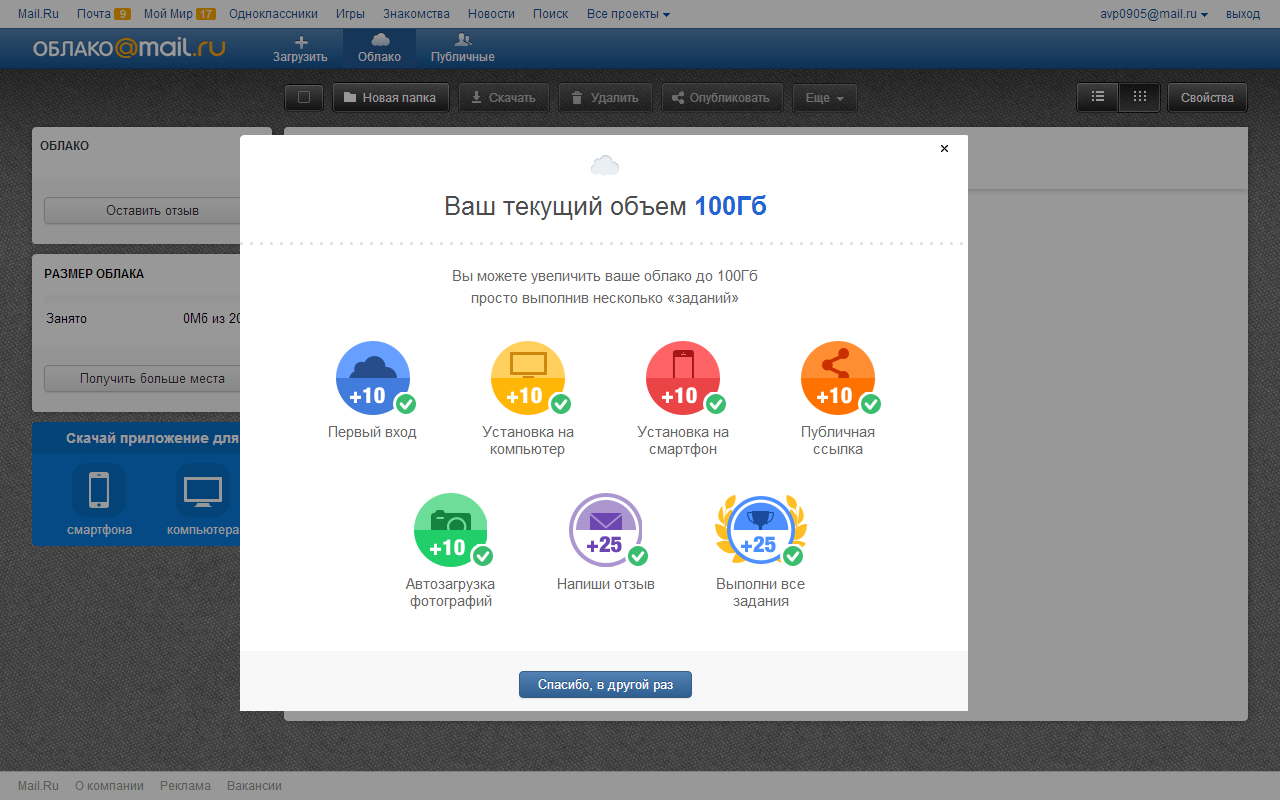Switch to list view icon
1280x800 pixels.
[x=1098, y=97]
